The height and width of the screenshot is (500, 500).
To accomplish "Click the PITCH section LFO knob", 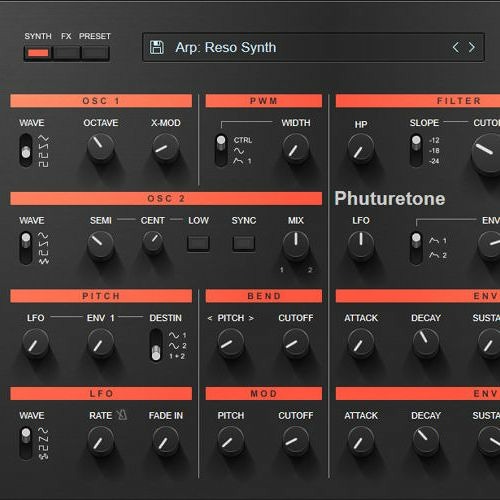I will tap(36, 343).
